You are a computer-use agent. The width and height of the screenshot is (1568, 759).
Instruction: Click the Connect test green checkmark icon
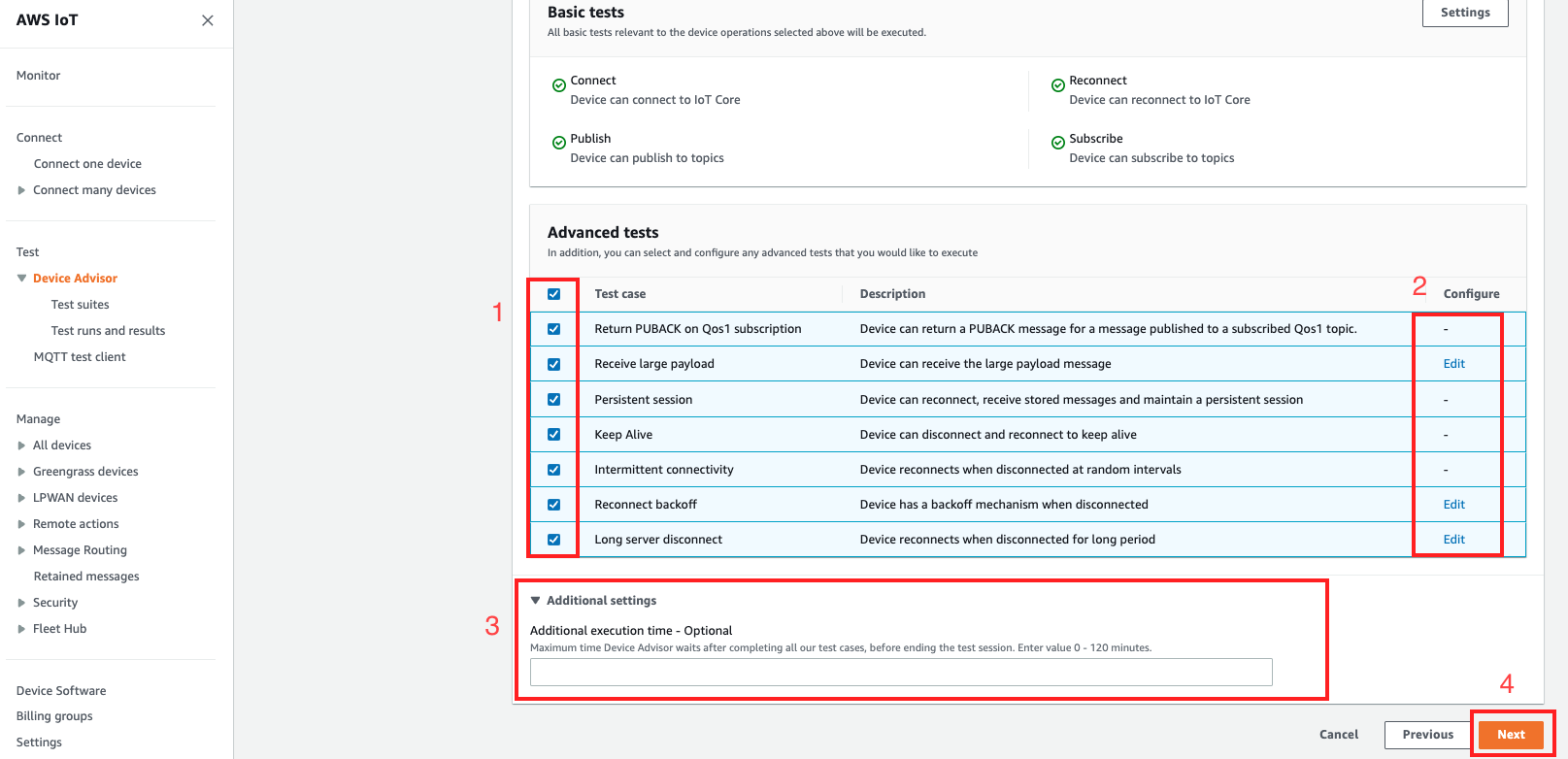click(x=558, y=85)
